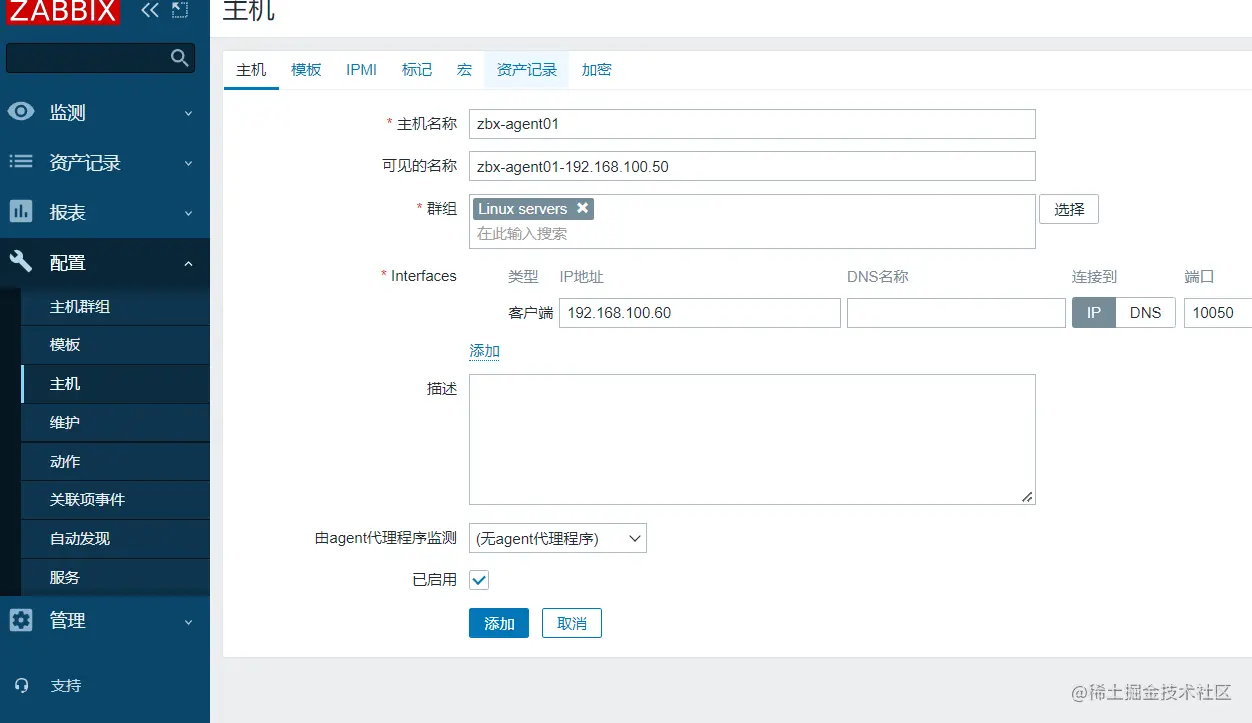Open the 宏 tab
Image resolution: width=1252 pixels, height=723 pixels.
[464, 70]
